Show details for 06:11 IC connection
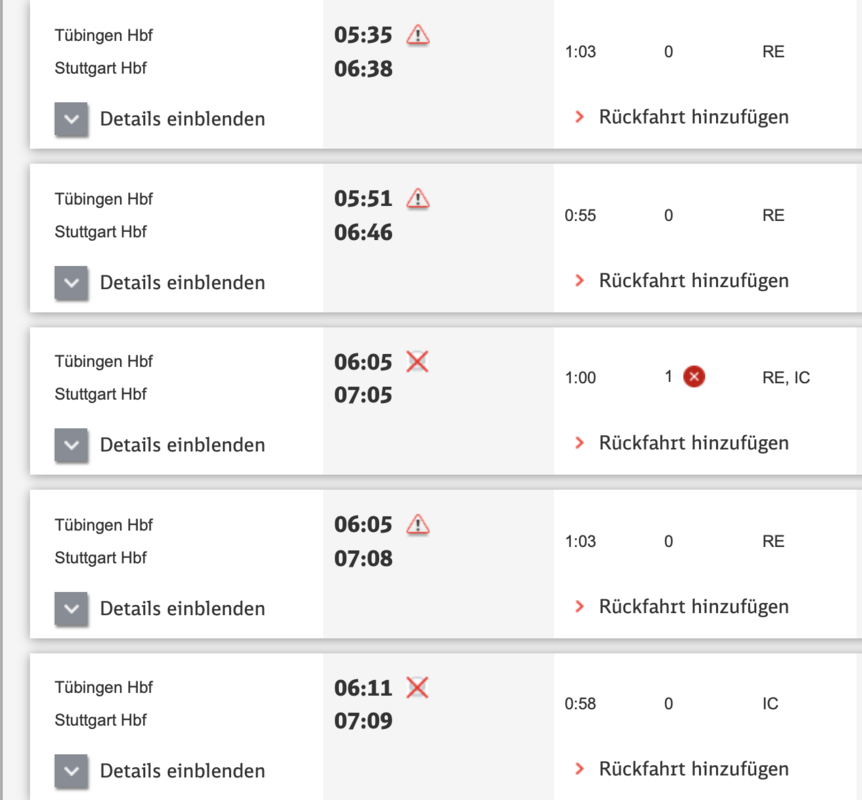The width and height of the screenshot is (862, 800). [71, 771]
